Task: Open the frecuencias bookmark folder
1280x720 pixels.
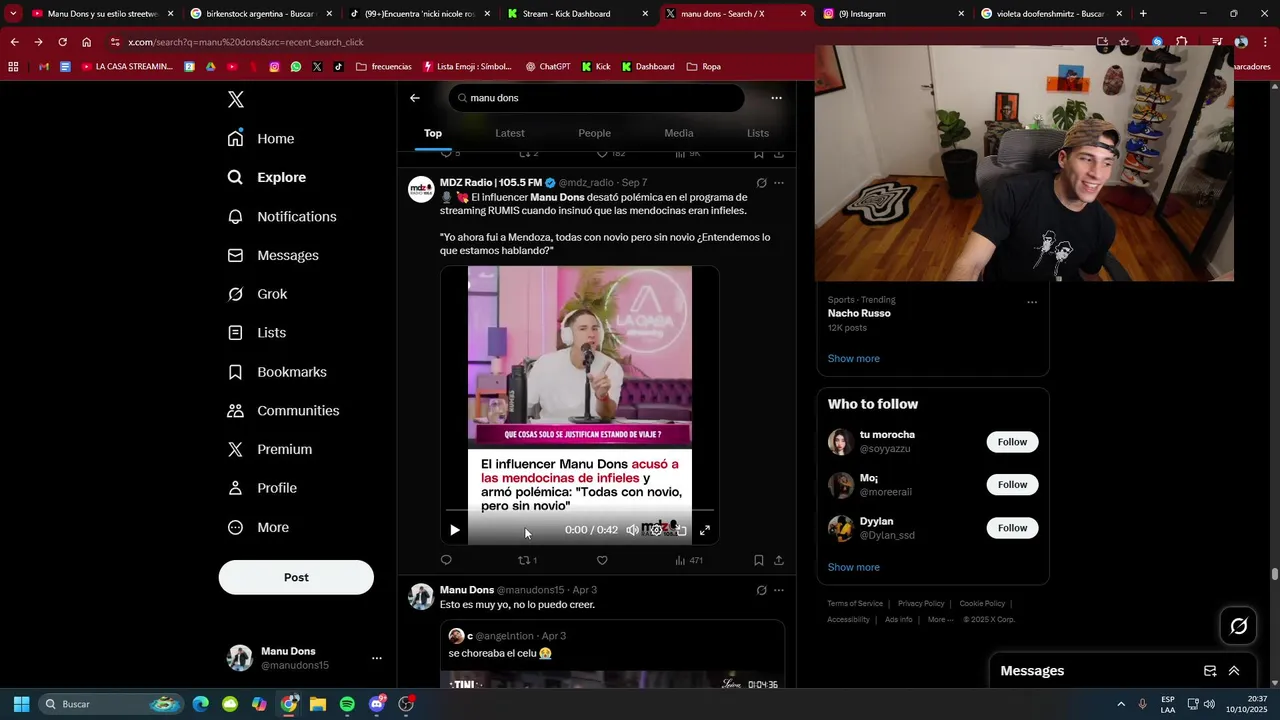Action: click(383, 67)
